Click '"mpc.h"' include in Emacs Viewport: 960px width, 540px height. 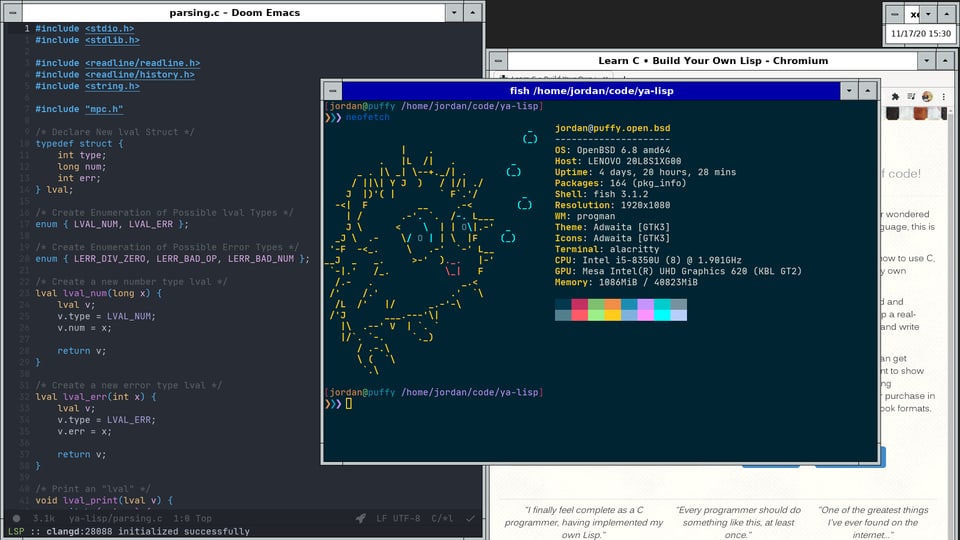click(x=104, y=109)
